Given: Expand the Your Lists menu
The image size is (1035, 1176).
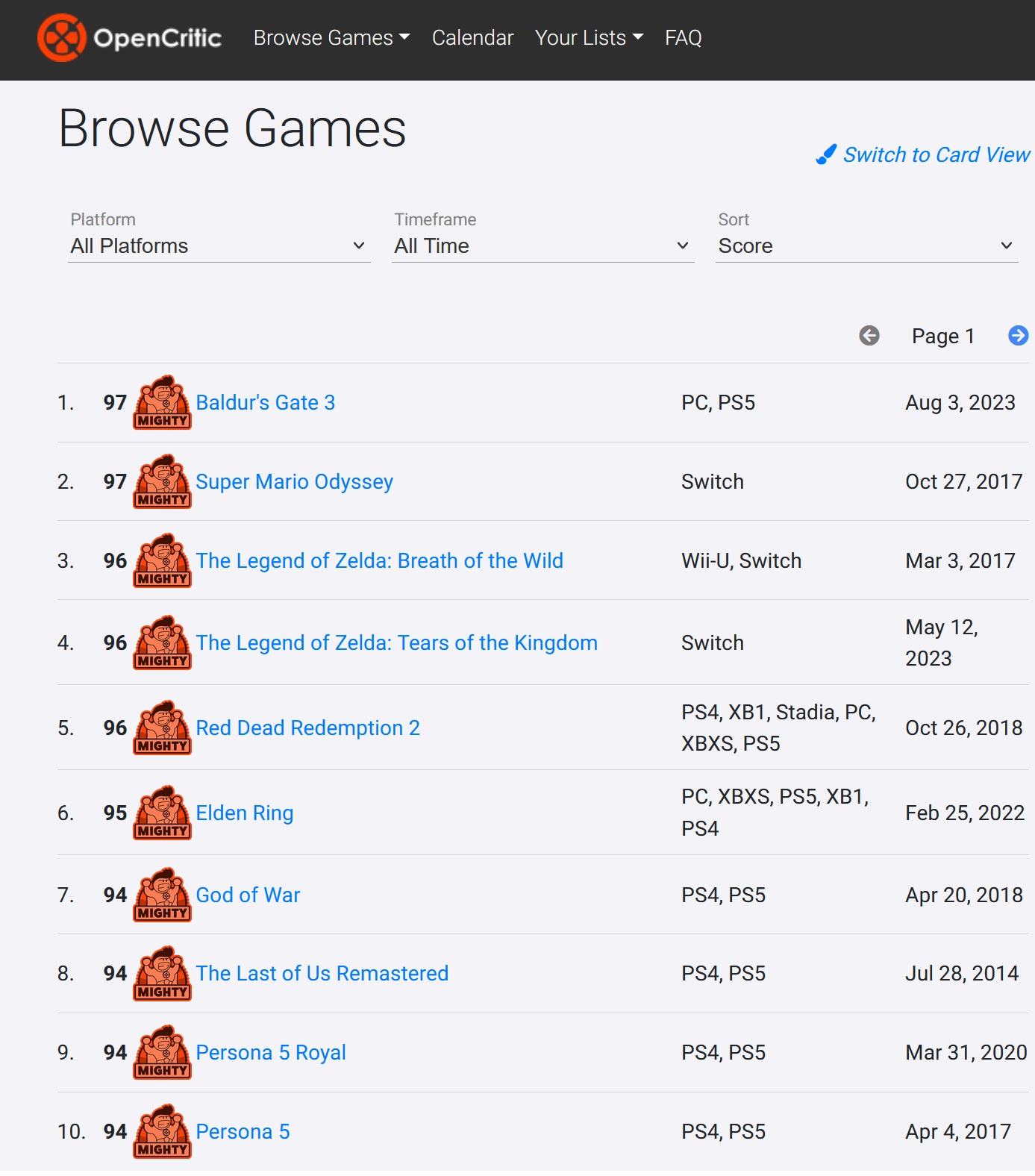Looking at the screenshot, I should point(589,38).
